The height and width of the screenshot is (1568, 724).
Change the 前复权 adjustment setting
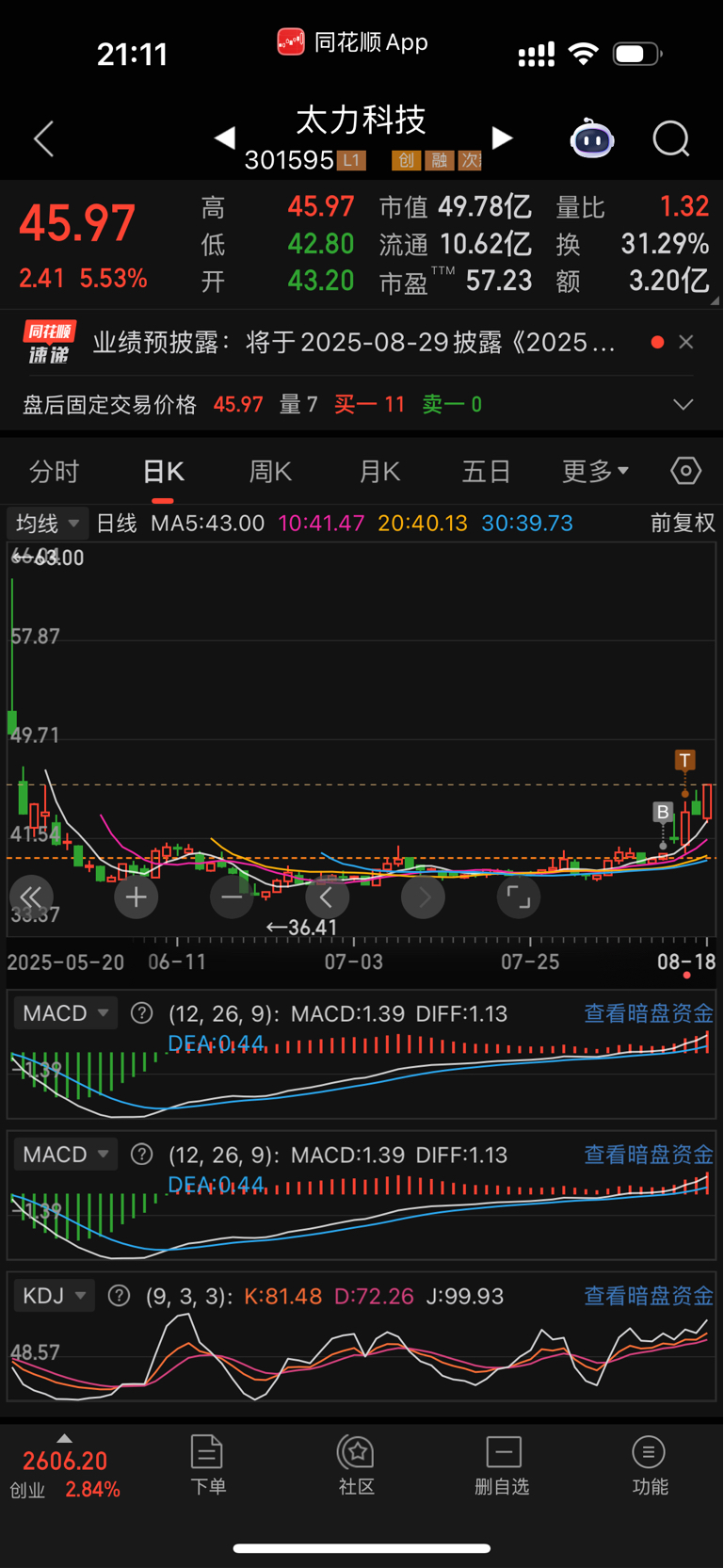683,523
